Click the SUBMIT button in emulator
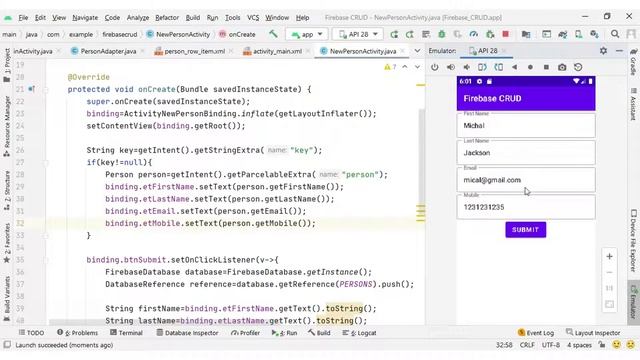The height and width of the screenshot is (360, 640). (x=525, y=230)
